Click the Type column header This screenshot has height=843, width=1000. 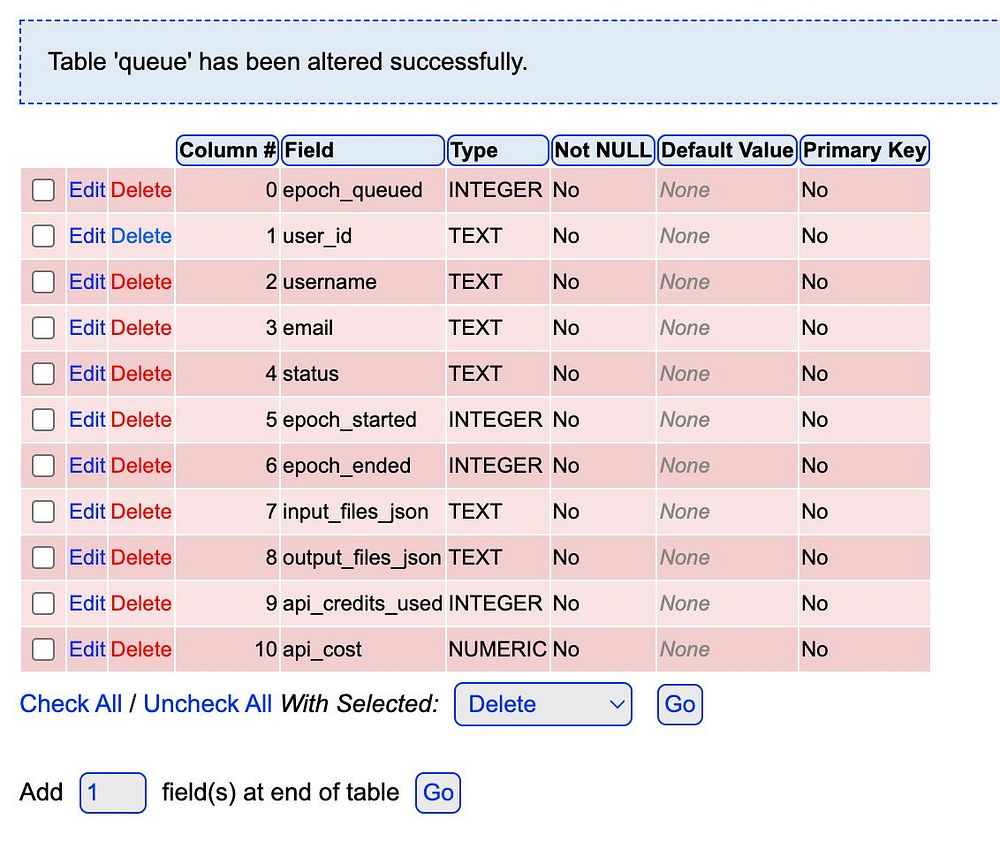(x=498, y=150)
